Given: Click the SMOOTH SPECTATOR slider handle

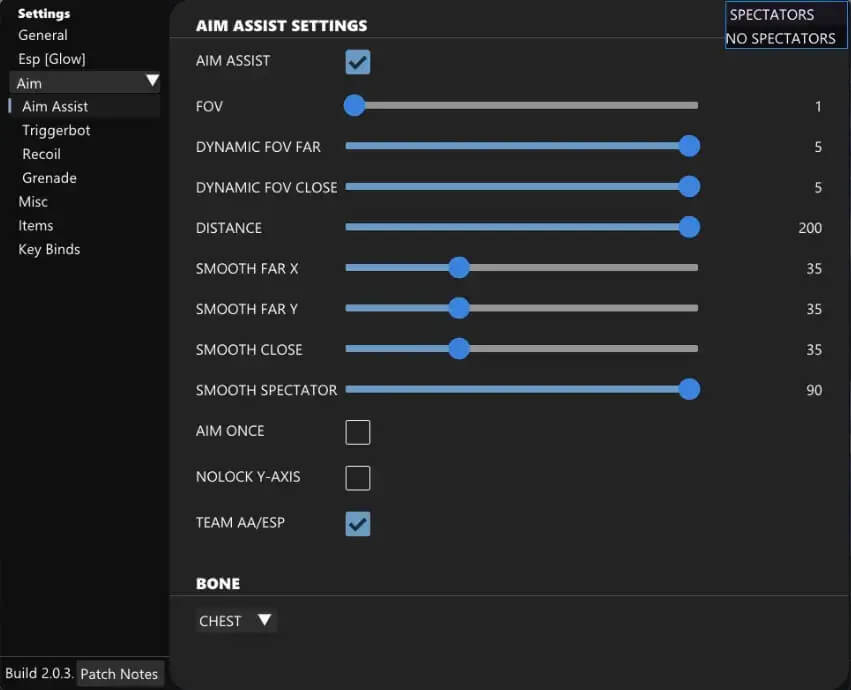Looking at the screenshot, I should (688, 389).
